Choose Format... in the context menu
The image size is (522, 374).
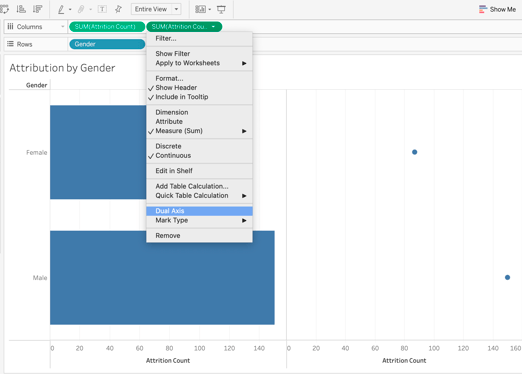[199, 78]
